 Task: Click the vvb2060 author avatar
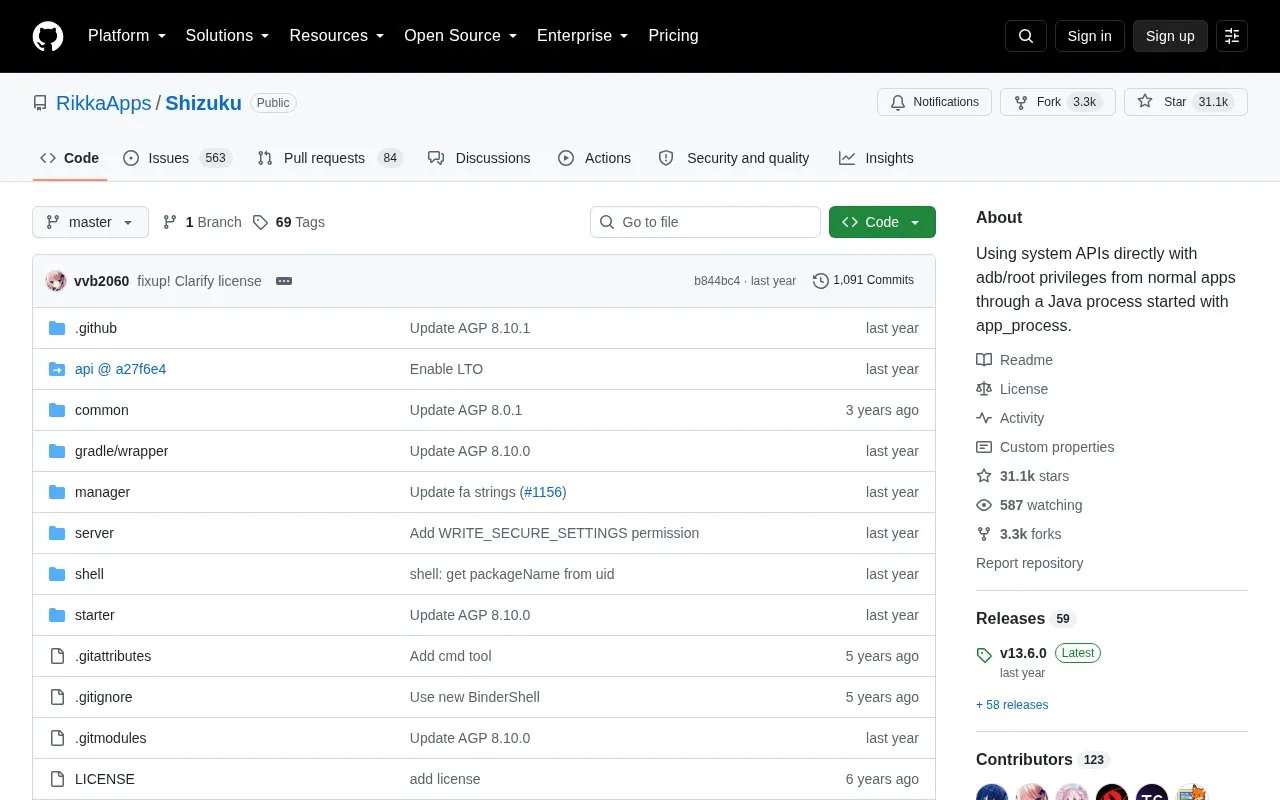point(56,281)
